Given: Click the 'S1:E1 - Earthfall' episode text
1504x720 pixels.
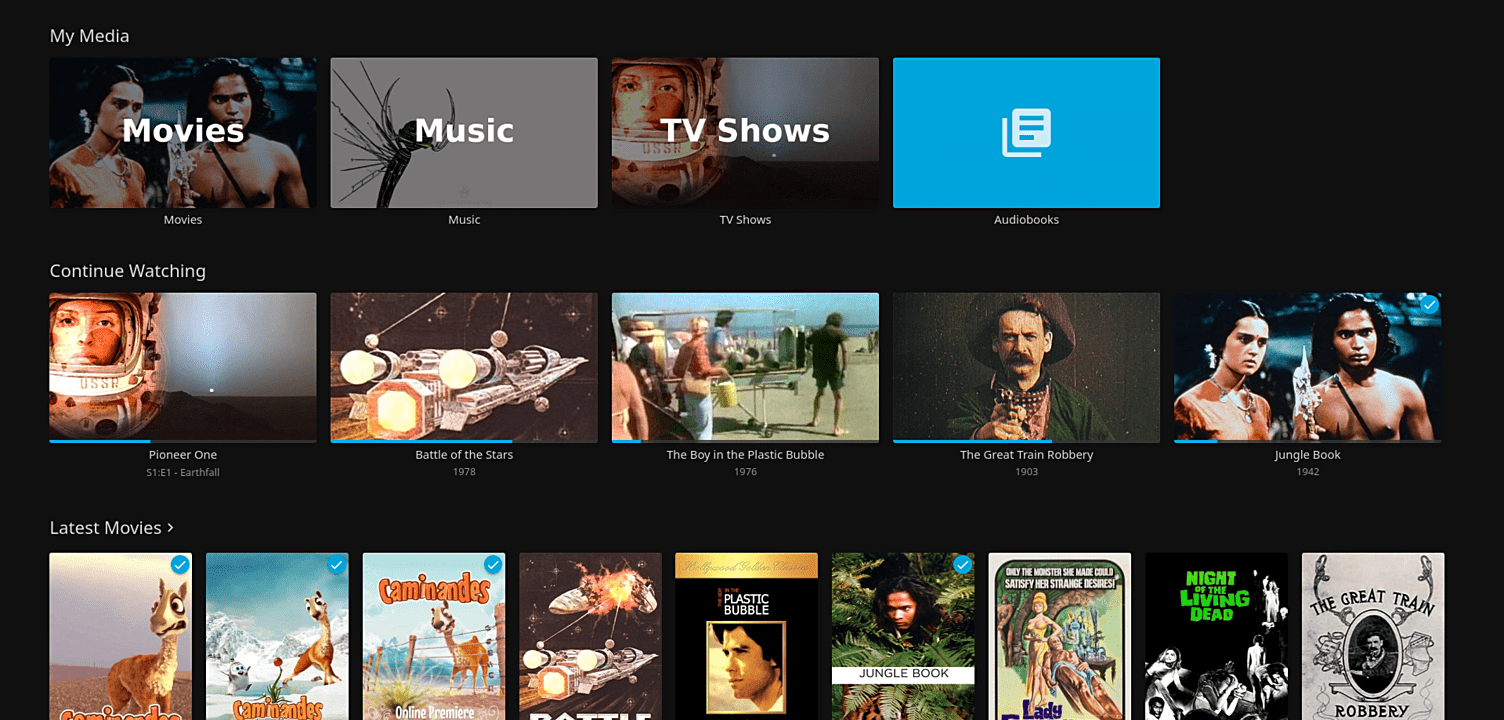Looking at the screenshot, I should click(183, 472).
